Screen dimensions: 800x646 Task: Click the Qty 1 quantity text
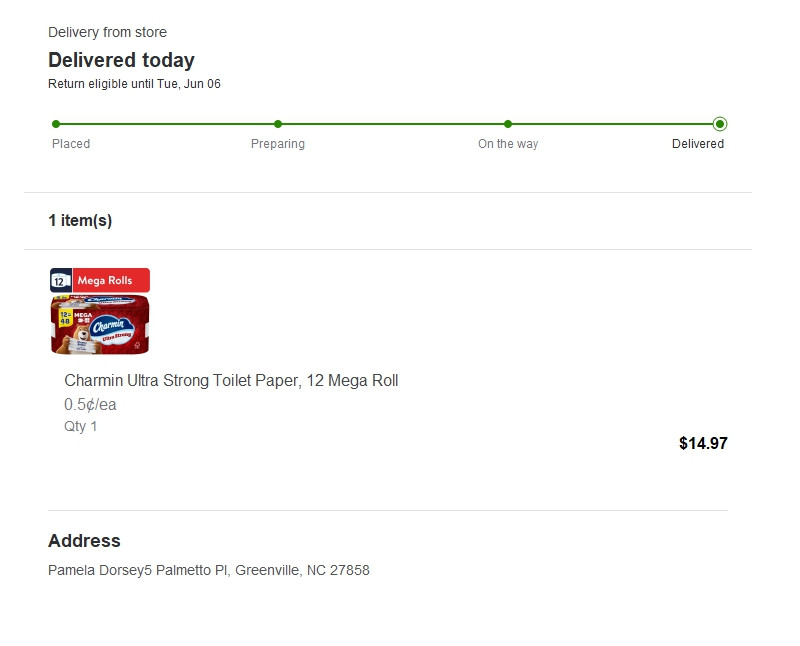[81, 427]
